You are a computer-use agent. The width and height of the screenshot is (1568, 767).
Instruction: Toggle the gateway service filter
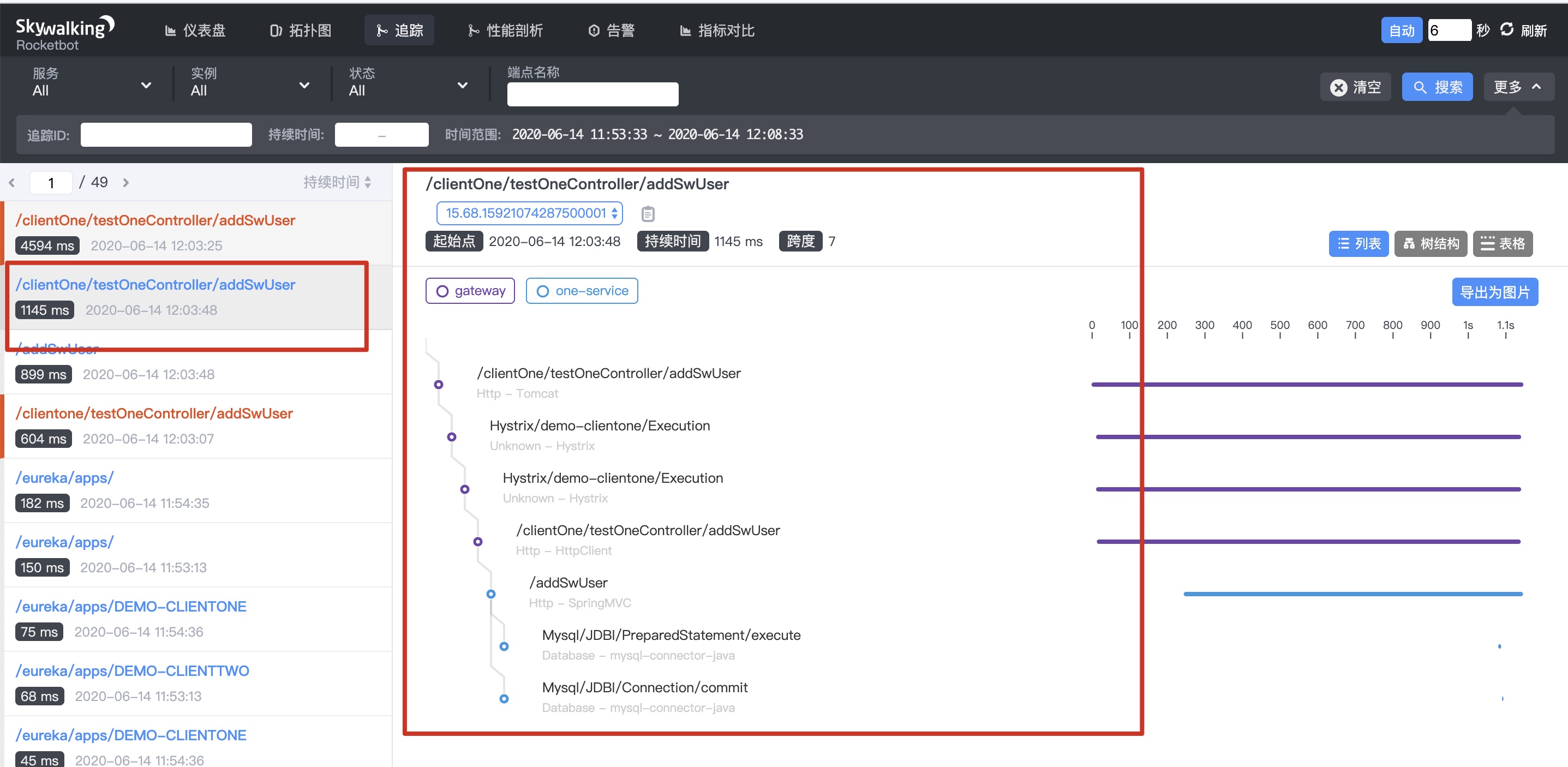point(470,291)
